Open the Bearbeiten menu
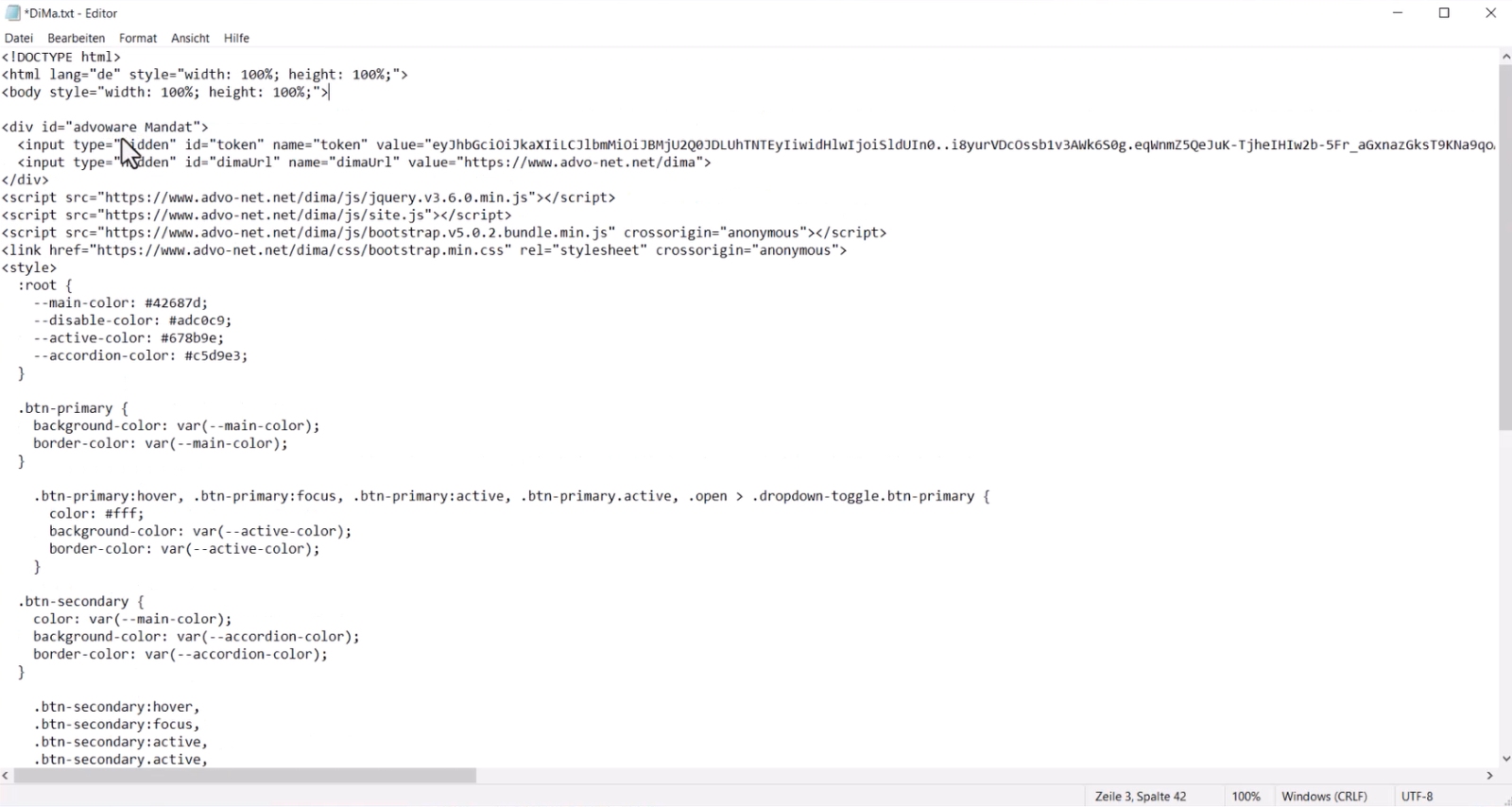This screenshot has height=807, width=1512. [x=77, y=38]
